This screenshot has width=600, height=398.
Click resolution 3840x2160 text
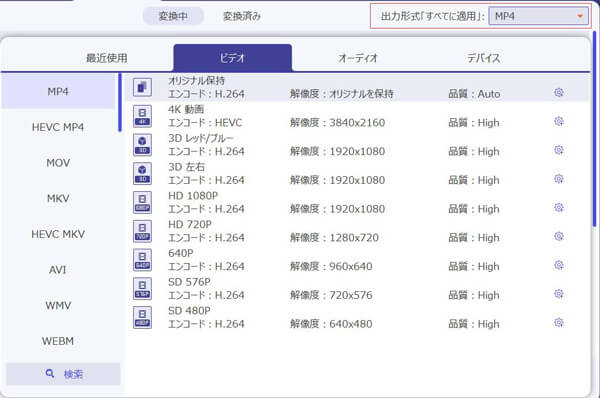357,123
